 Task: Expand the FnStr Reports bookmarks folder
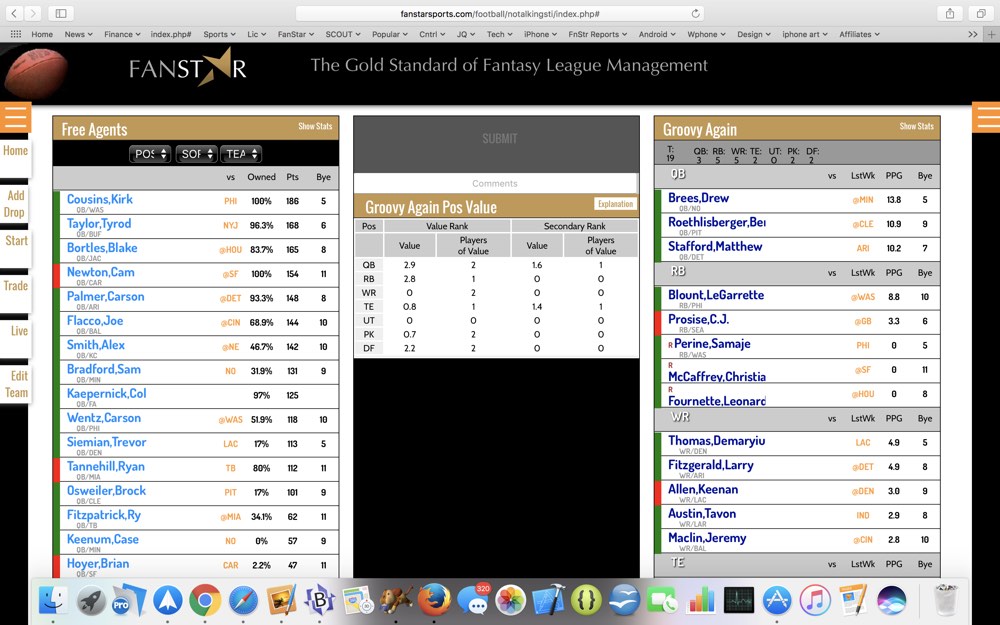click(598, 34)
